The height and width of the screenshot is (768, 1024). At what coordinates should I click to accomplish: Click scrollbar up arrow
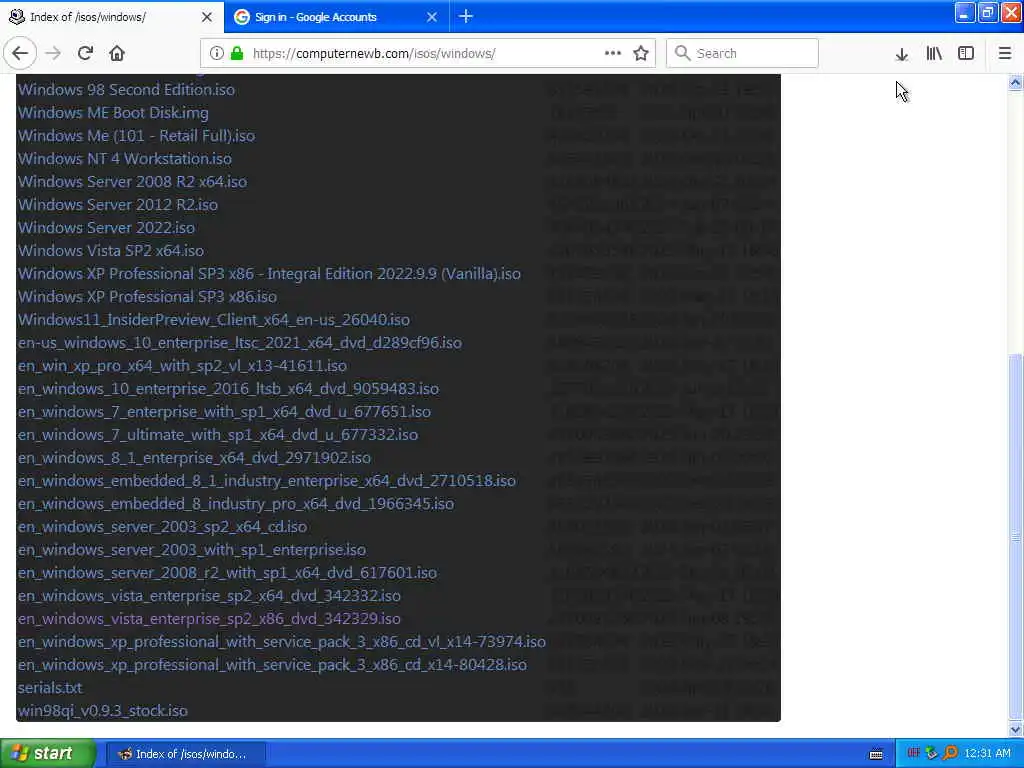(x=1015, y=83)
